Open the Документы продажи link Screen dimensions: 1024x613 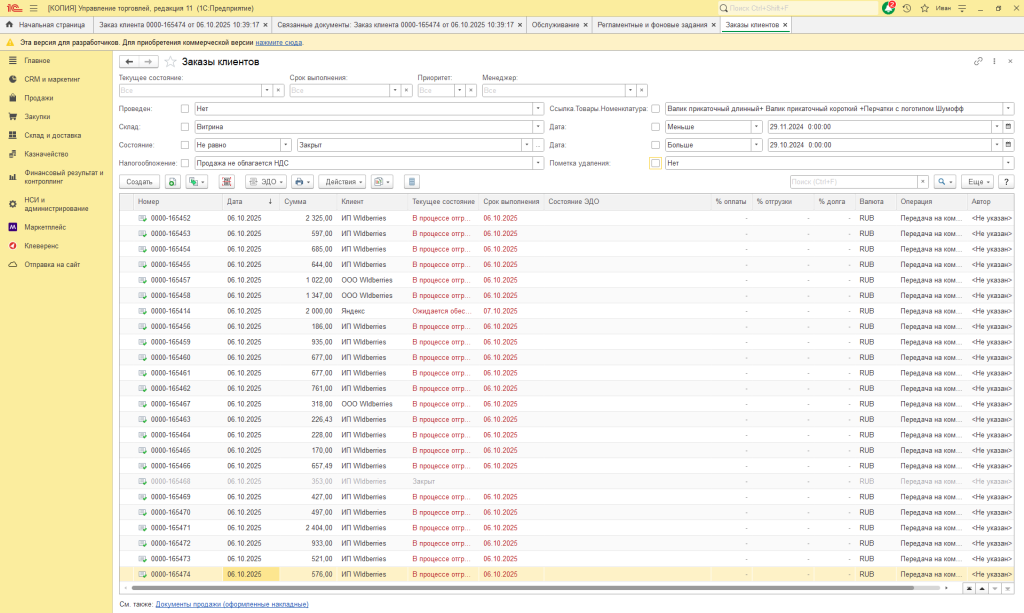(232, 604)
